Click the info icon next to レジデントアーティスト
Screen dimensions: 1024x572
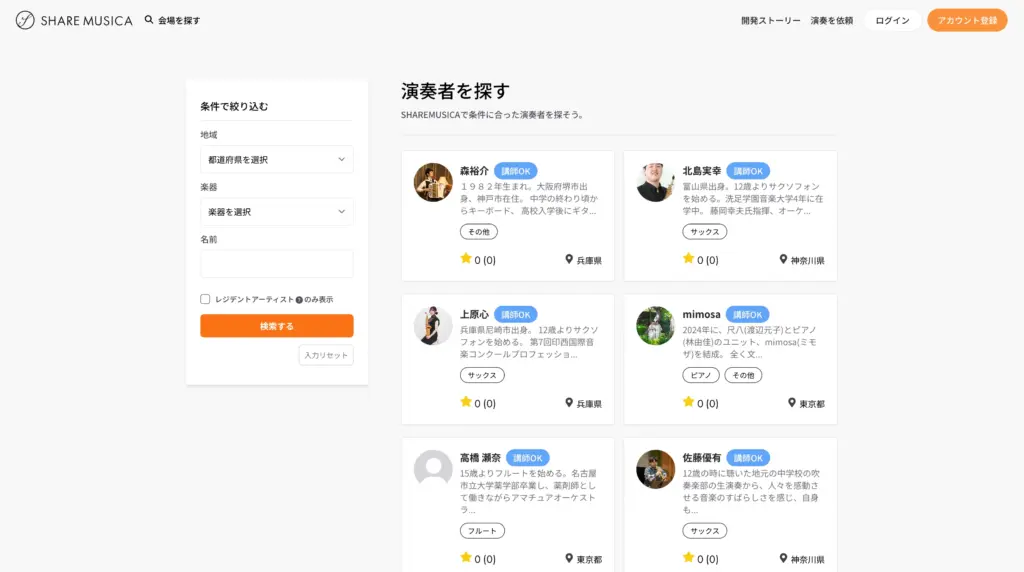(299, 300)
